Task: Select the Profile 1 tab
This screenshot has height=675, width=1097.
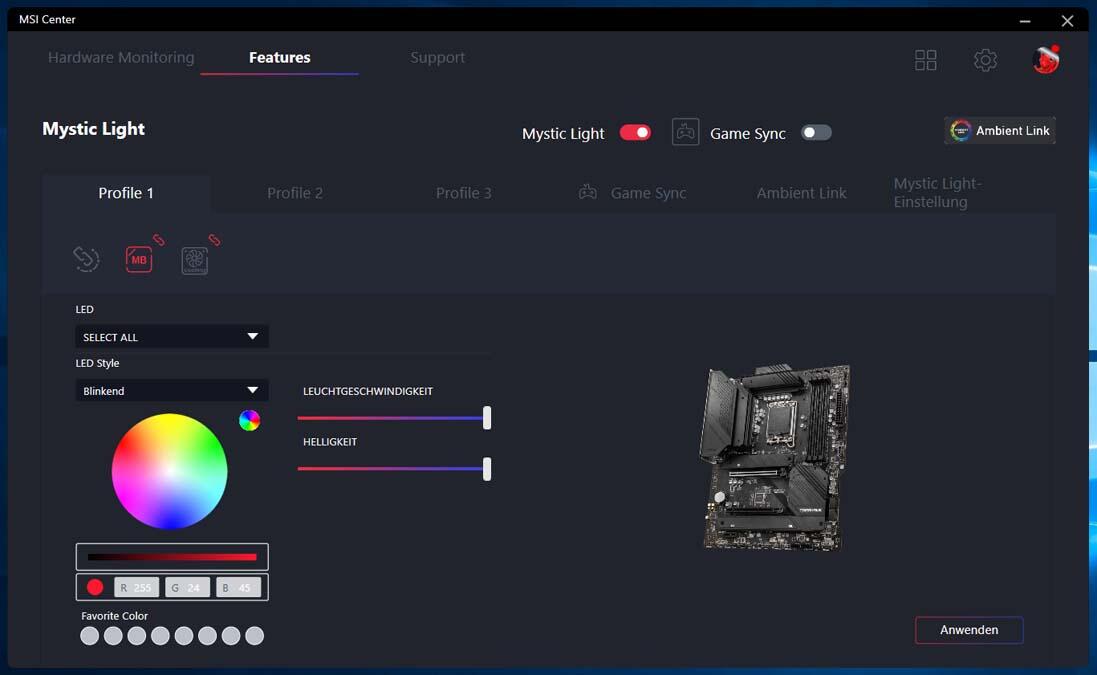Action: pyautogui.click(x=126, y=193)
